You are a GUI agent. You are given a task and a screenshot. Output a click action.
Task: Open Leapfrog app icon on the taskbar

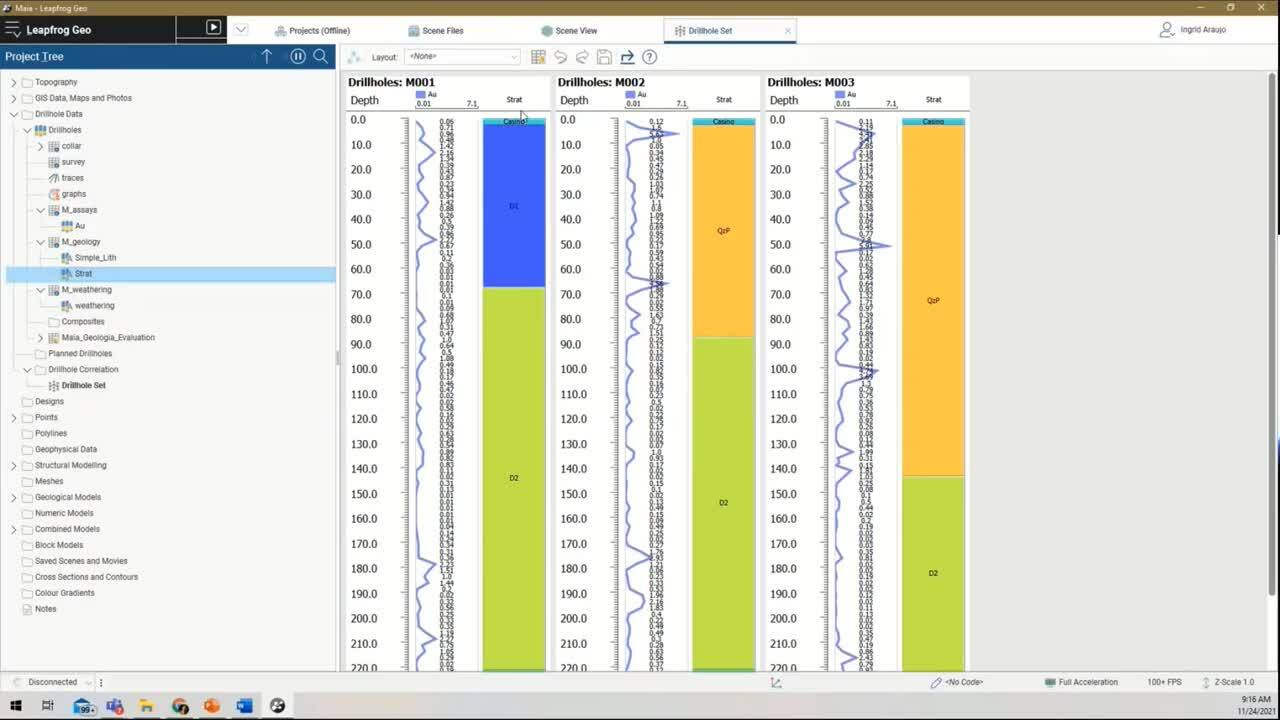278,706
